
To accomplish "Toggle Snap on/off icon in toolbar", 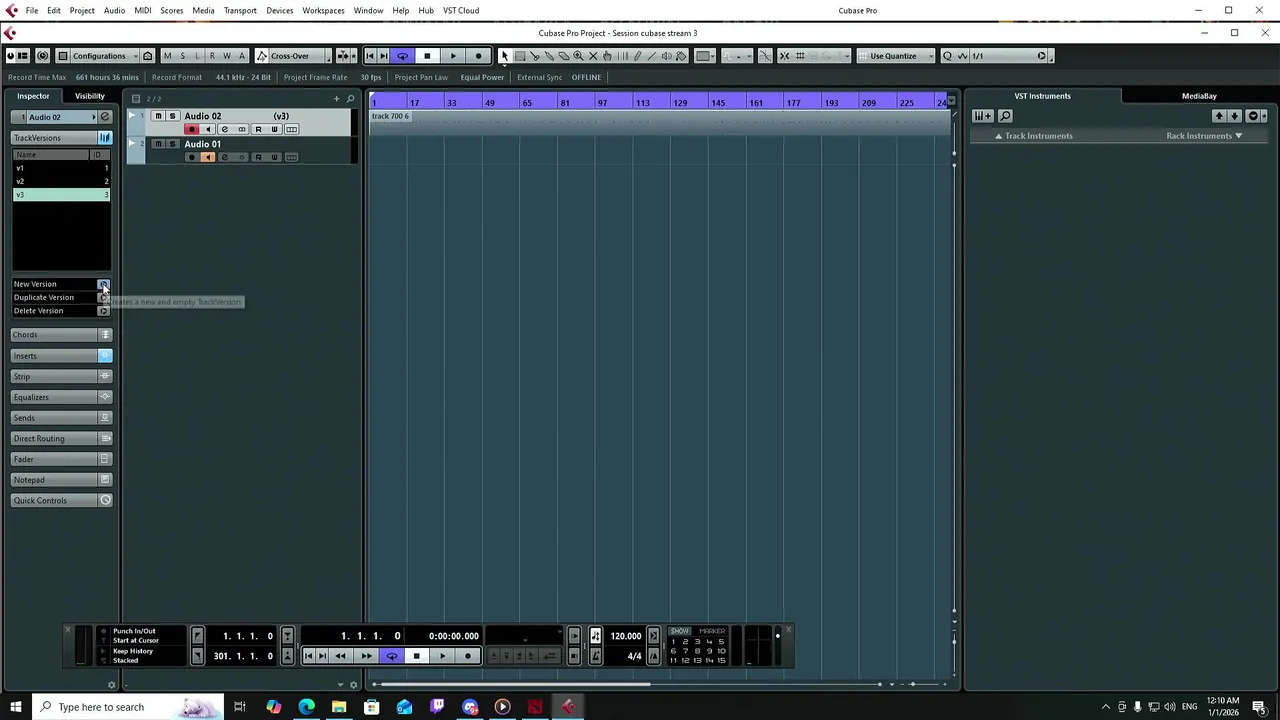I will pos(785,56).
